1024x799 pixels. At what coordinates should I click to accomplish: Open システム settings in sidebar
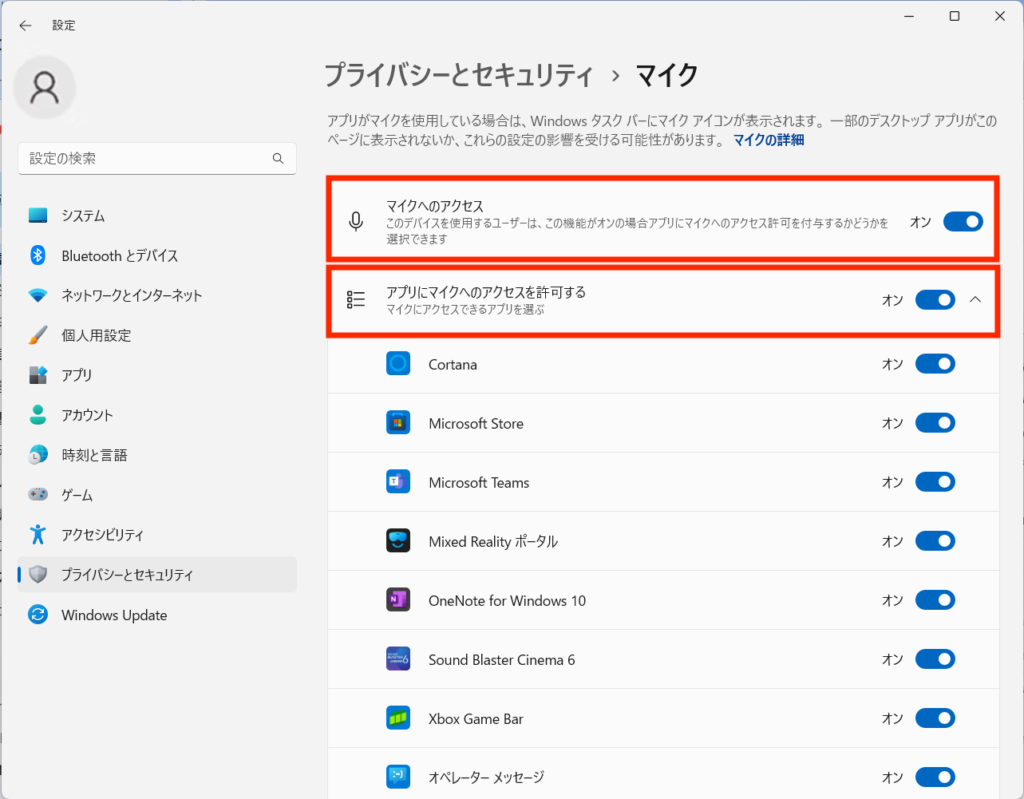[x=83, y=216]
